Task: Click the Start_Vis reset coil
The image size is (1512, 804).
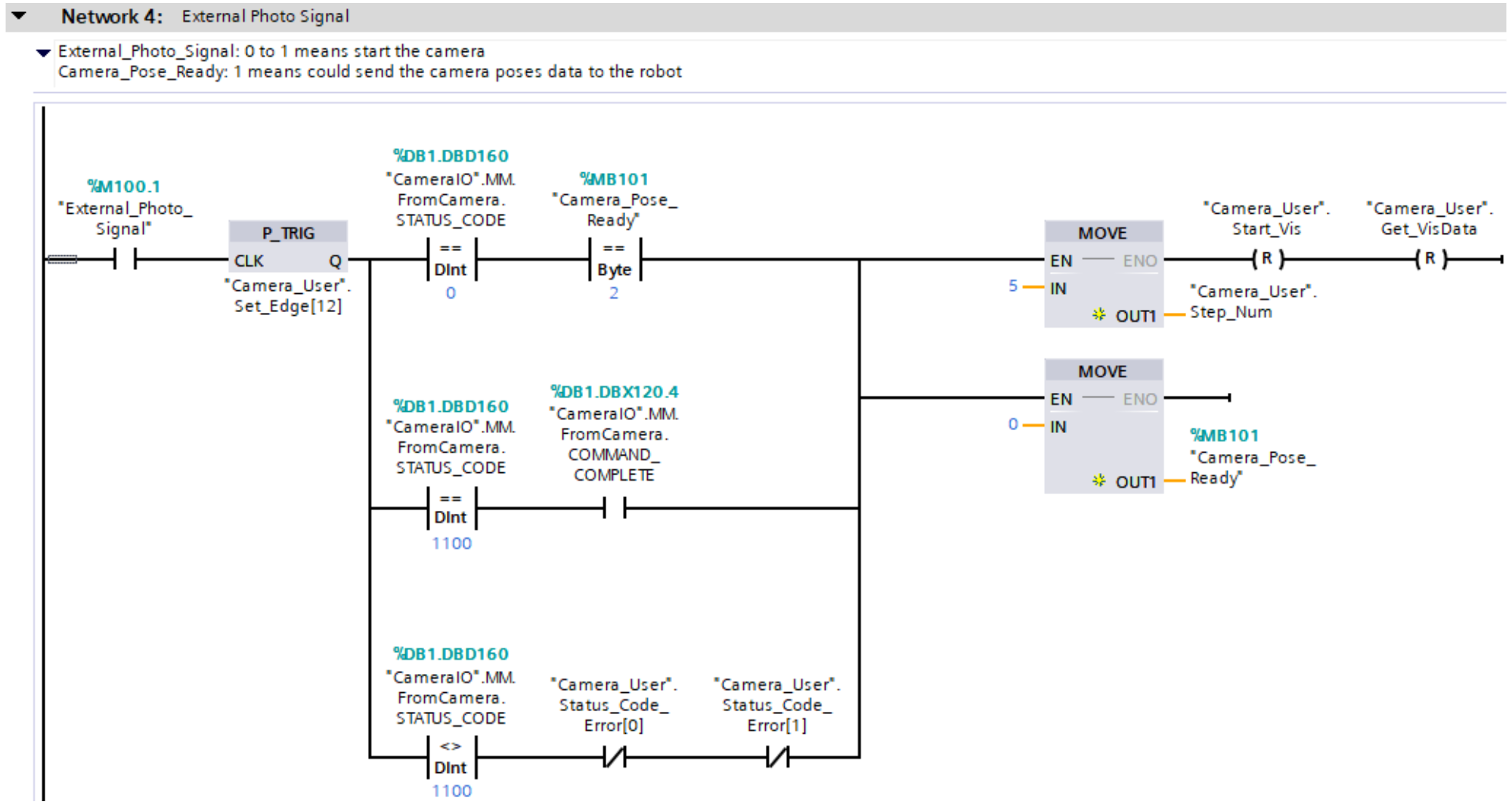Action: [1267, 259]
